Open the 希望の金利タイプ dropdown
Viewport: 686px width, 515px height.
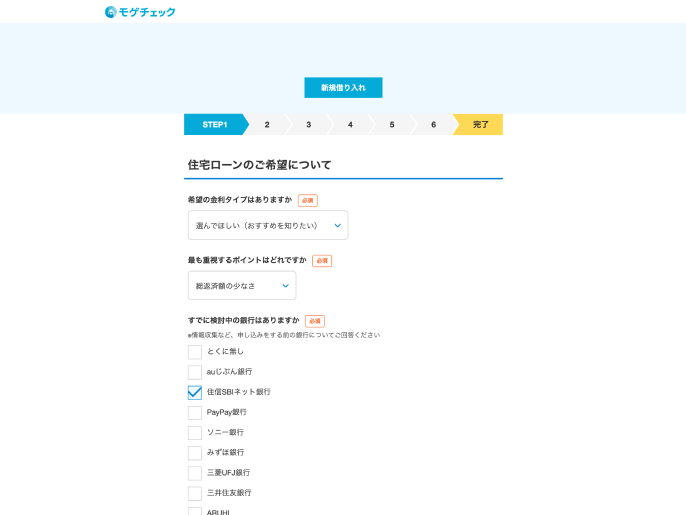(x=268, y=226)
